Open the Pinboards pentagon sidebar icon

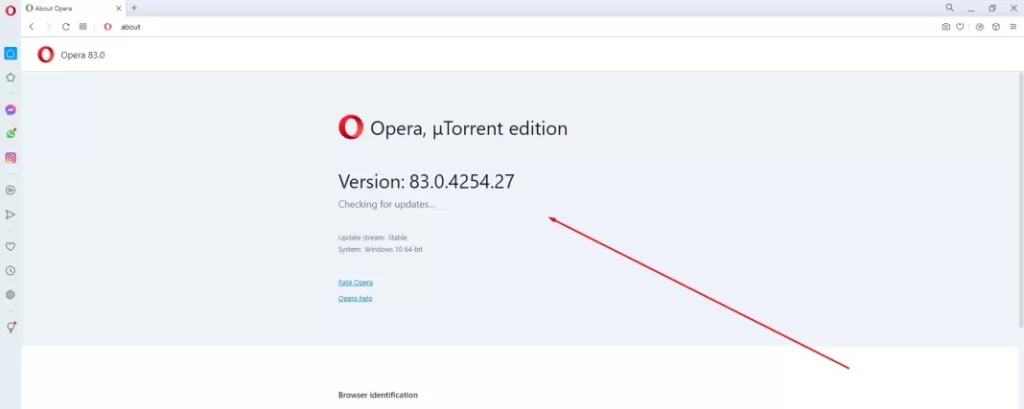coord(10,77)
